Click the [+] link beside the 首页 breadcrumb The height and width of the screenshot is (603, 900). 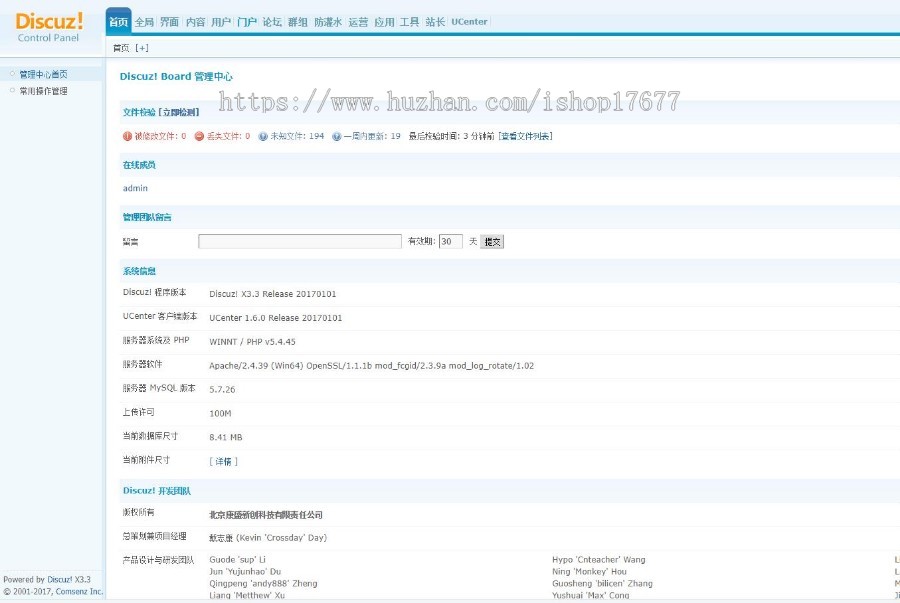pyautogui.click(x=142, y=48)
